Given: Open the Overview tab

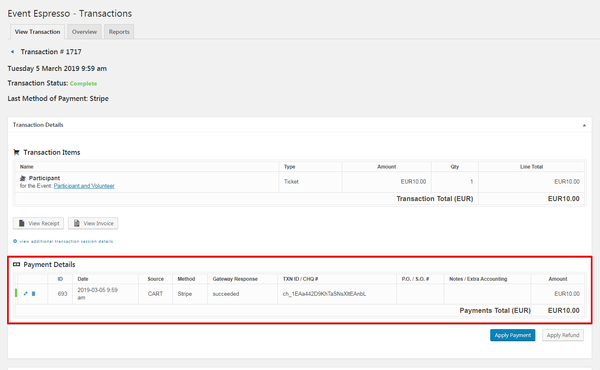Looking at the screenshot, I should 84,32.
